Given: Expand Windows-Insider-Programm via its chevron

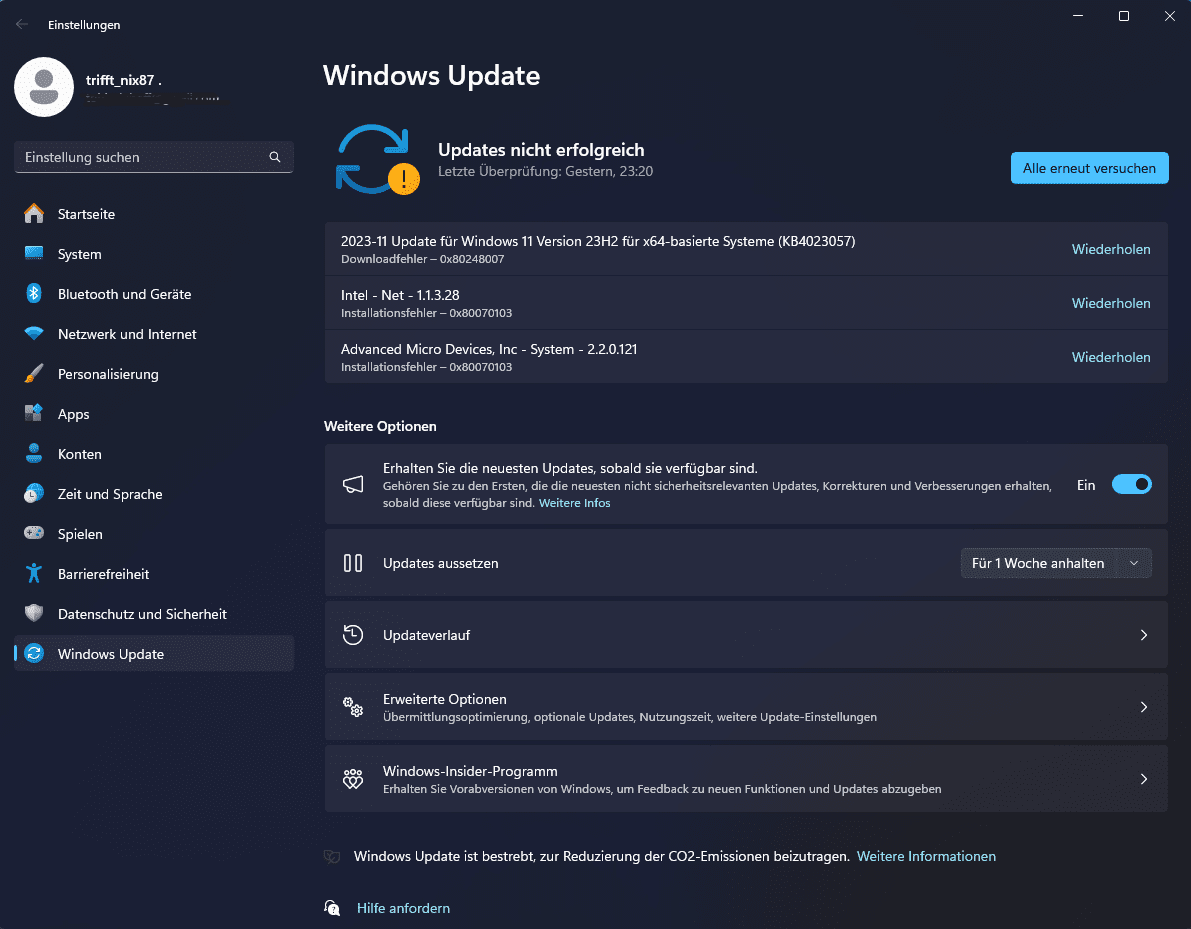Looking at the screenshot, I should point(1144,779).
